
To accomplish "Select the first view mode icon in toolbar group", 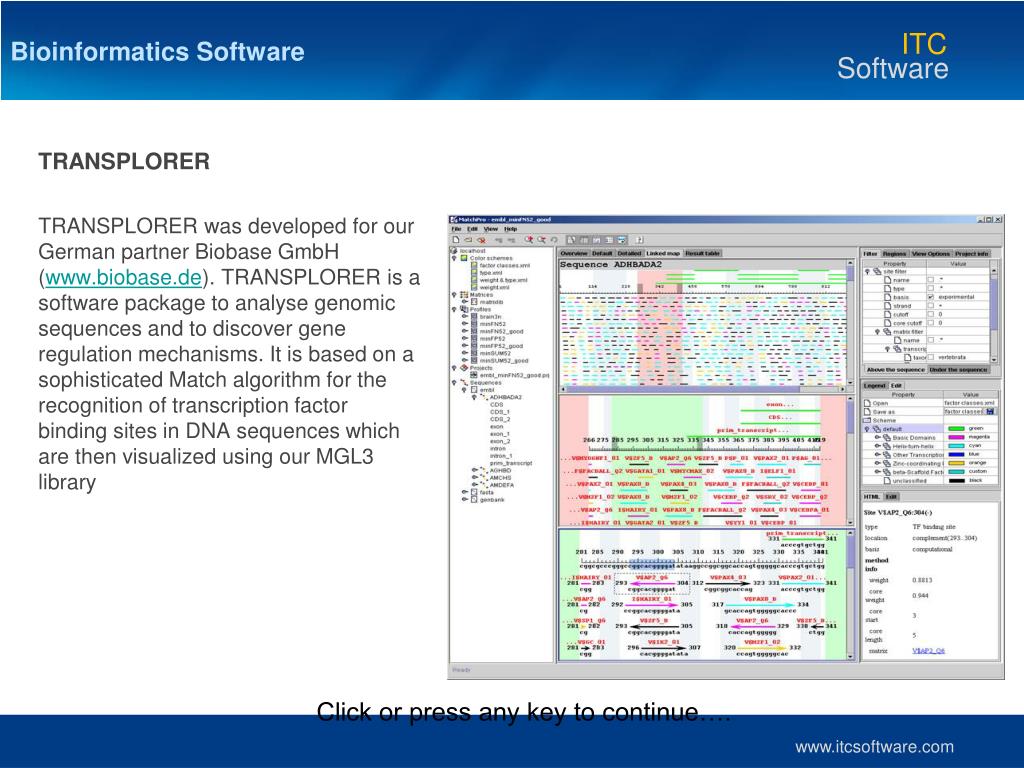I will point(571,240).
